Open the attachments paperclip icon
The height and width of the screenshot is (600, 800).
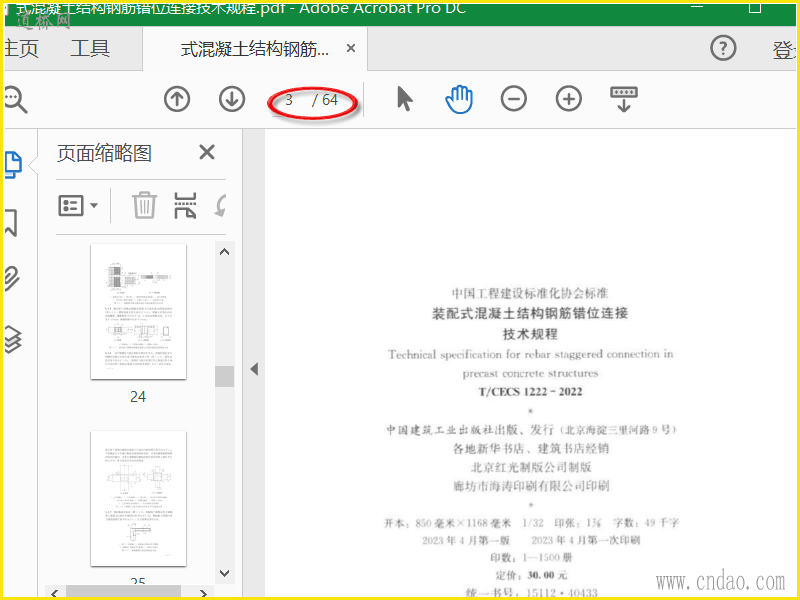click(12, 279)
